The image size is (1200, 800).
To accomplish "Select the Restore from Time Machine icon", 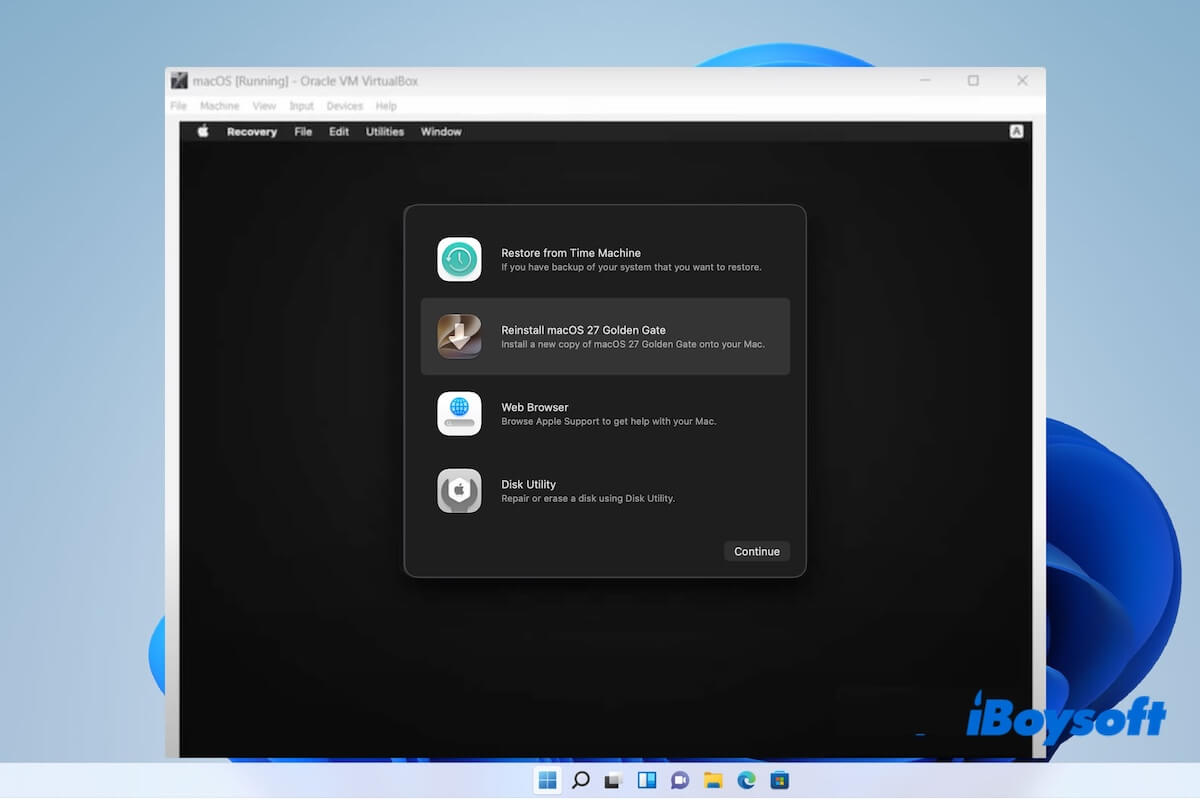I will point(459,259).
